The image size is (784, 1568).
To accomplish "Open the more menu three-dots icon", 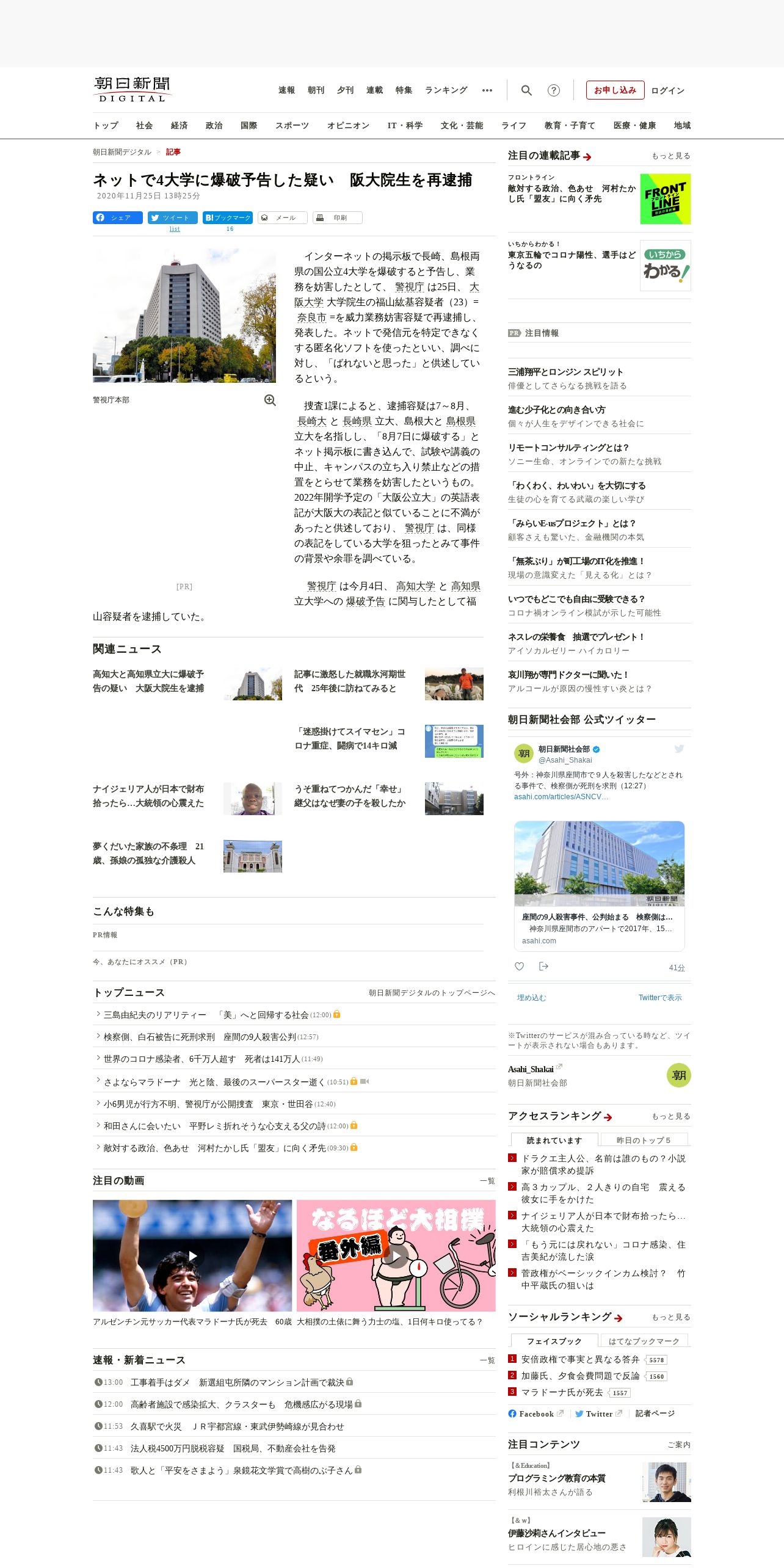I will click(x=487, y=90).
